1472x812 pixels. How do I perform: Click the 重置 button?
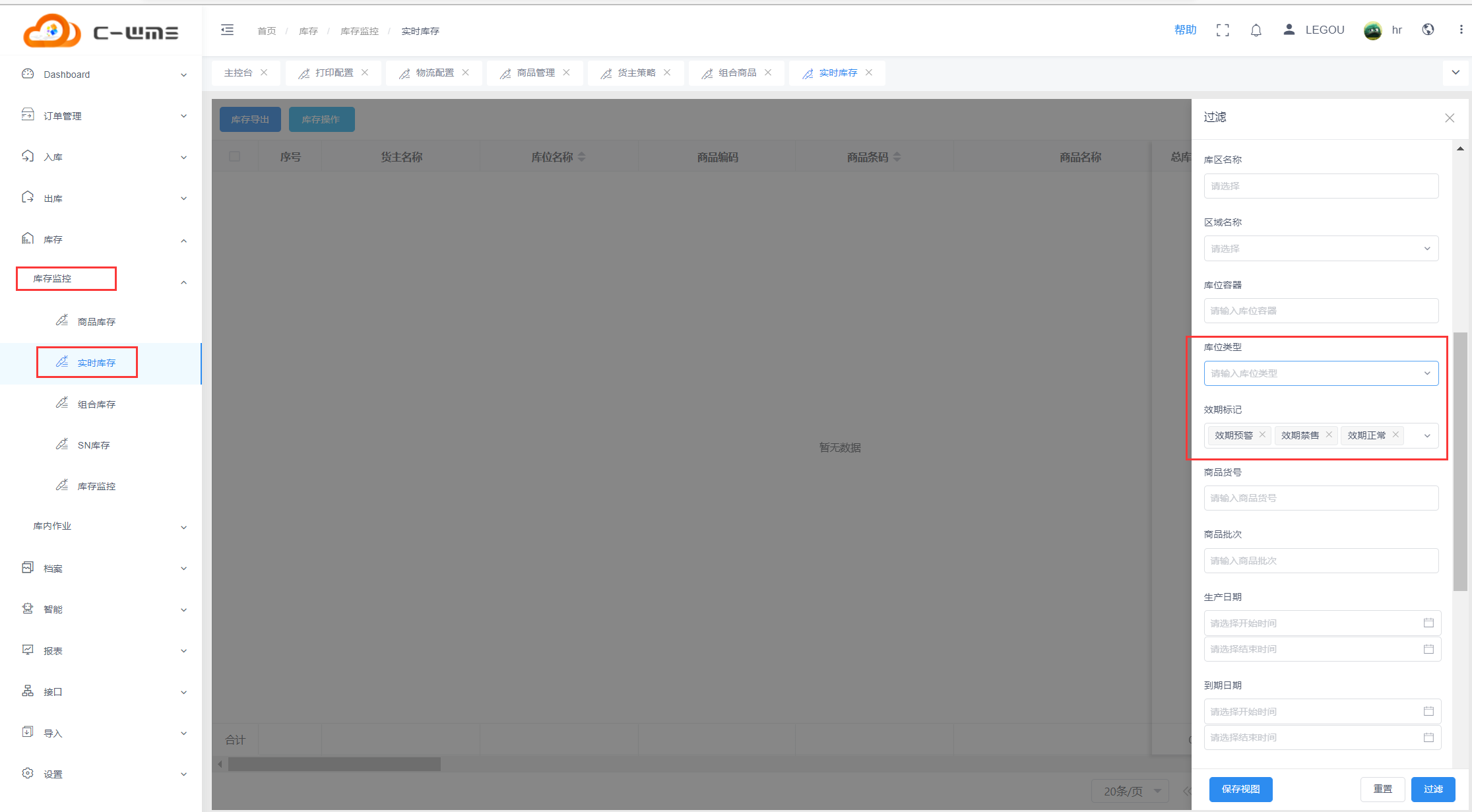[x=1382, y=789]
